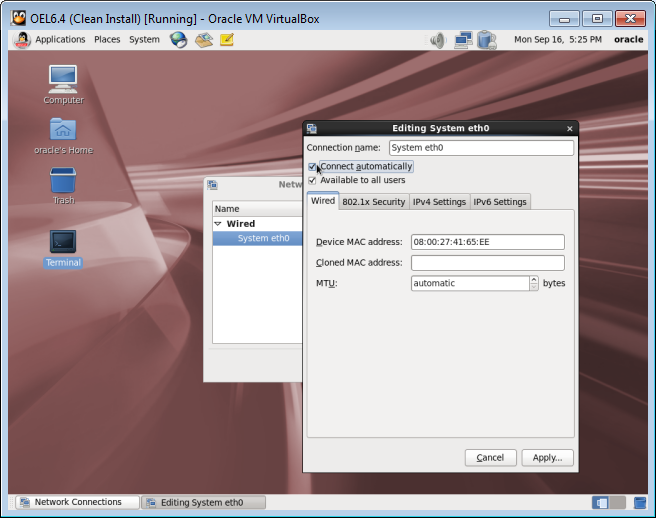
Task: Increase MTU with up arrow
Action: [x=534, y=280]
